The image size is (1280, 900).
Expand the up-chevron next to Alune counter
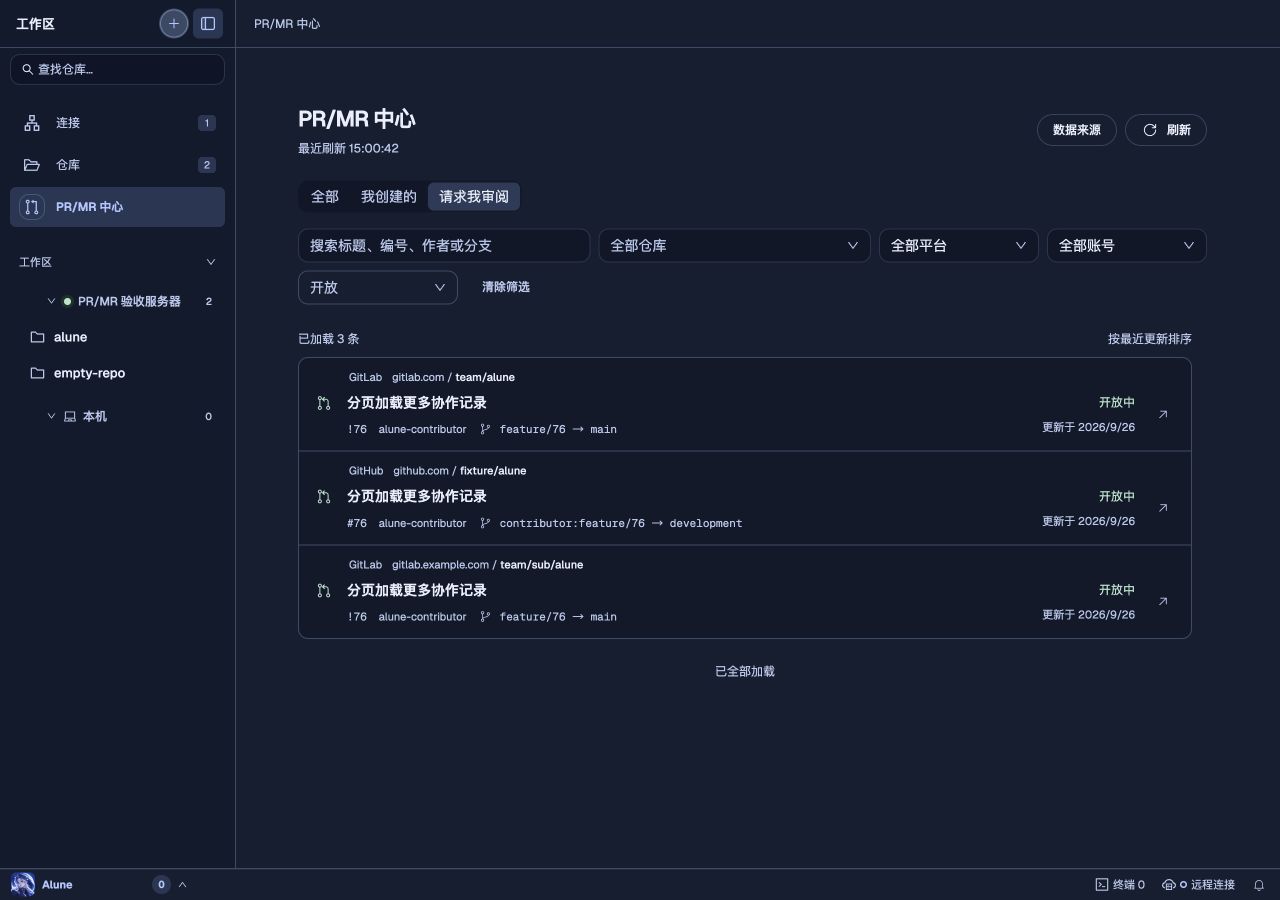tap(182, 885)
